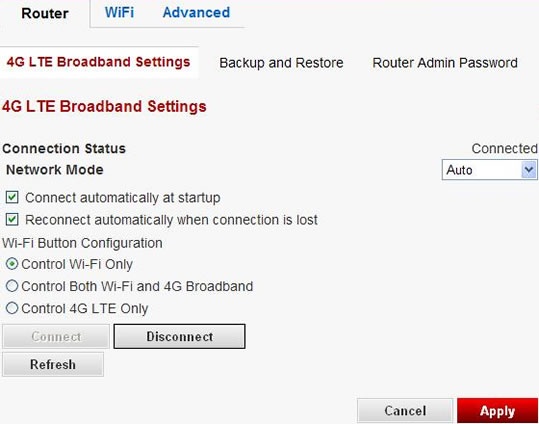This screenshot has height=424, width=539.
Task: Uncheck Connect automatically at startup
Action: point(12,197)
